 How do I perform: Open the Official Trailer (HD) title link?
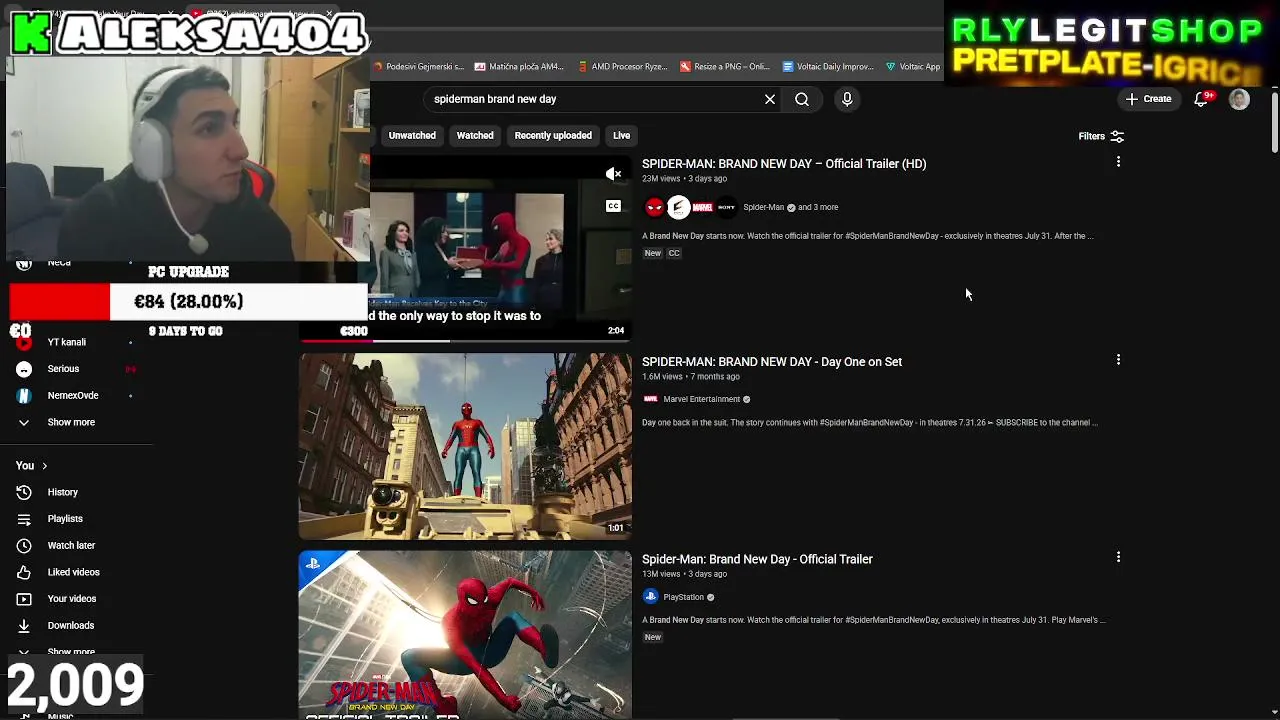tap(784, 164)
